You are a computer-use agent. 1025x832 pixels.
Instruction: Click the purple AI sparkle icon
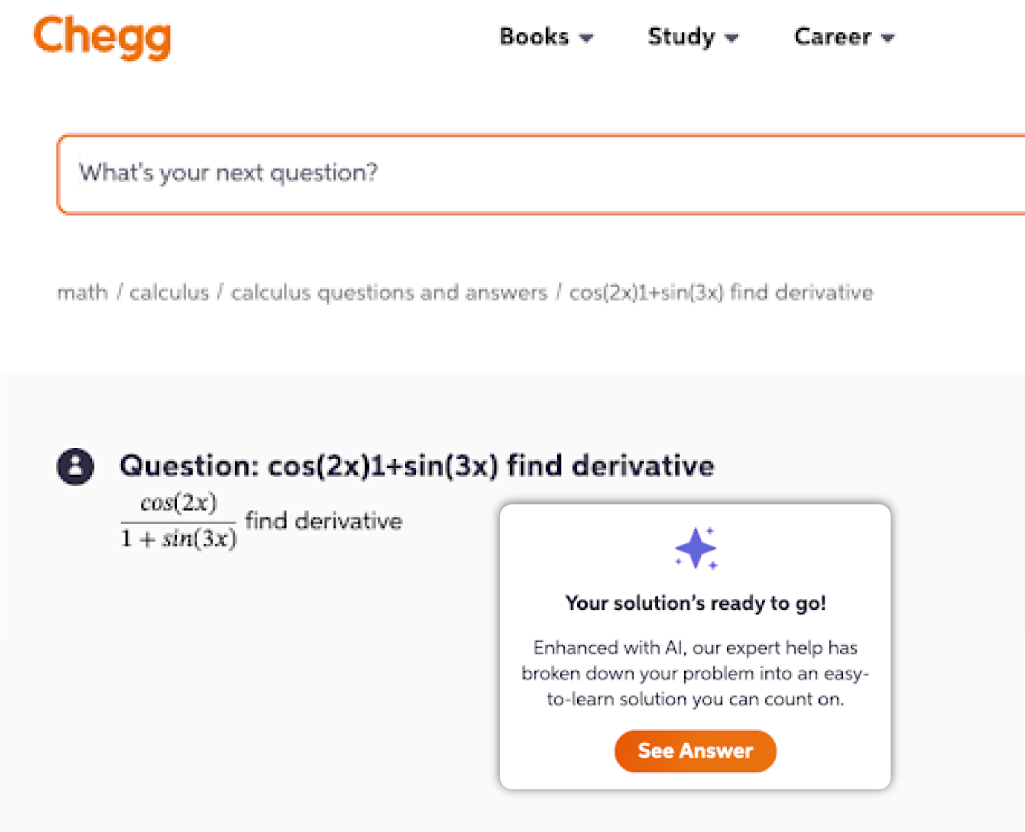696,548
